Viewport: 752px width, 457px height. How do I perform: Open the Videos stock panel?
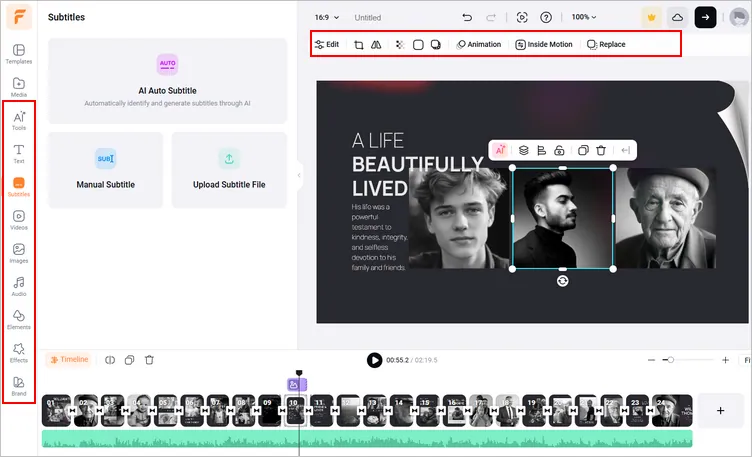[x=19, y=220]
